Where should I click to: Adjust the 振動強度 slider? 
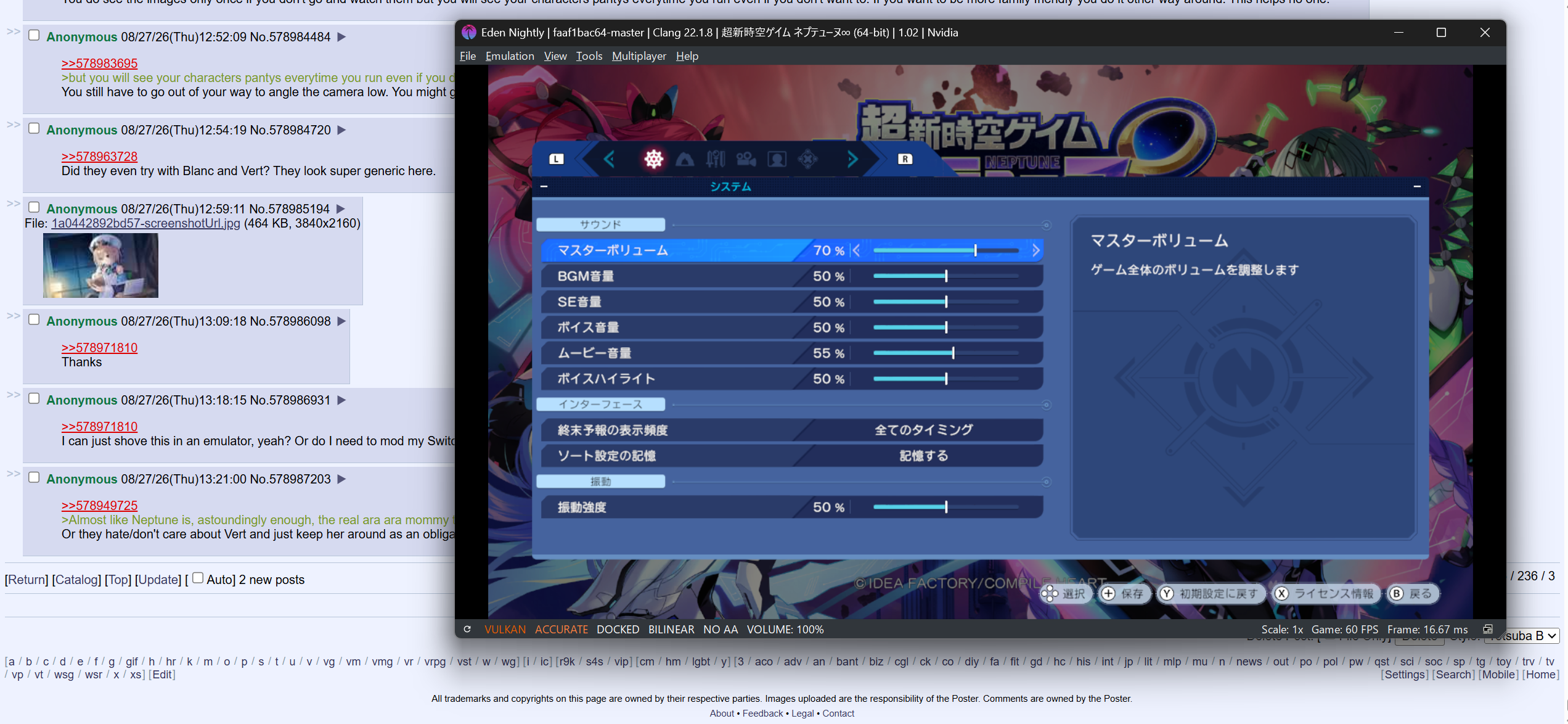(945, 507)
